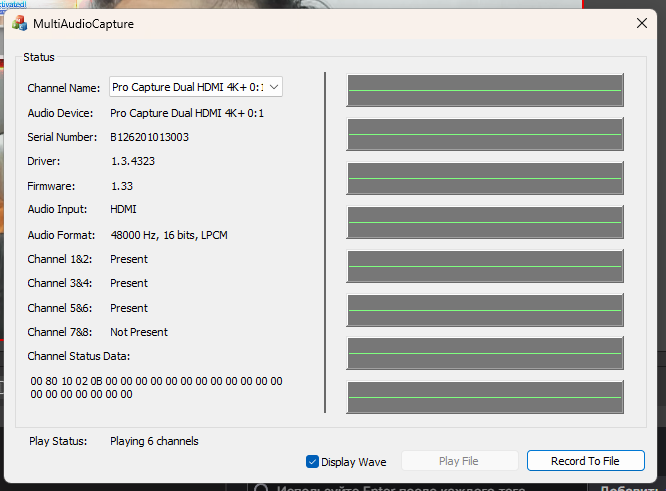Click the Audio Device value text
Screen dimensions: 666x491
(187, 113)
